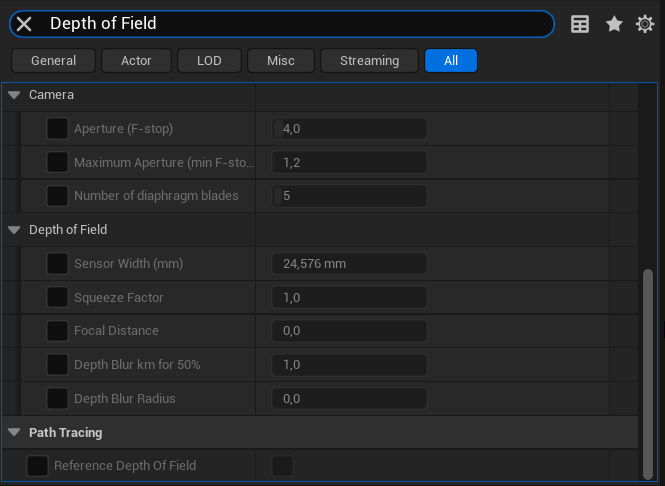The height and width of the screenshot is (486, 665).
Task: Enable the Aperture (F-stop) override checkbox
Action: click(x=58, y=129)
